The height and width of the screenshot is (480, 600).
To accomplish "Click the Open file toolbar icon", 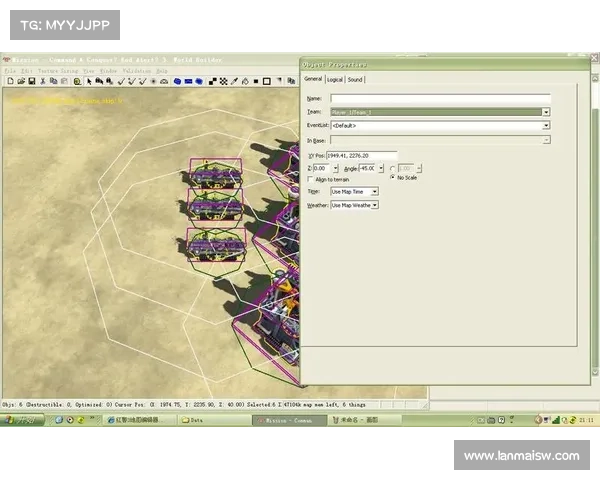I will pyautogui.click(x=21, y=81).
